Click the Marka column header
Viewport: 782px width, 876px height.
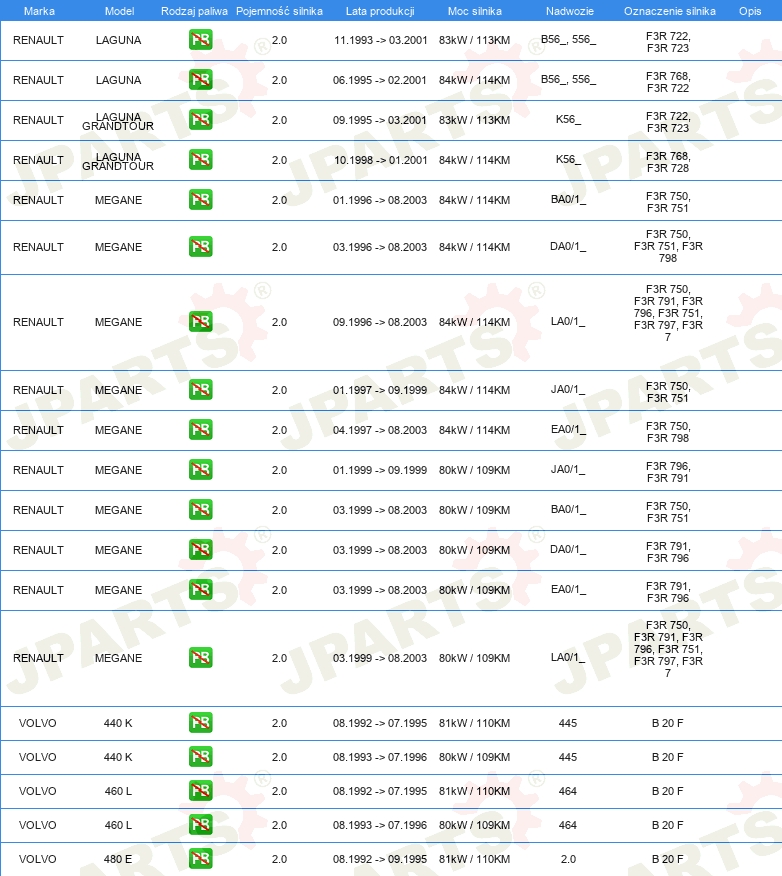(x=39, y=11)
